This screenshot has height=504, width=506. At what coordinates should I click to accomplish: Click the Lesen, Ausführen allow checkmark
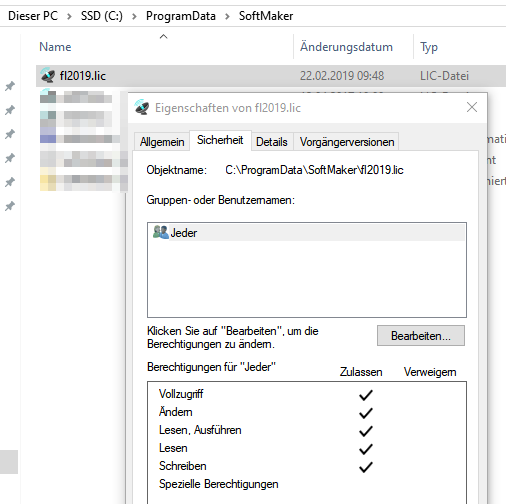pos(366,431)
